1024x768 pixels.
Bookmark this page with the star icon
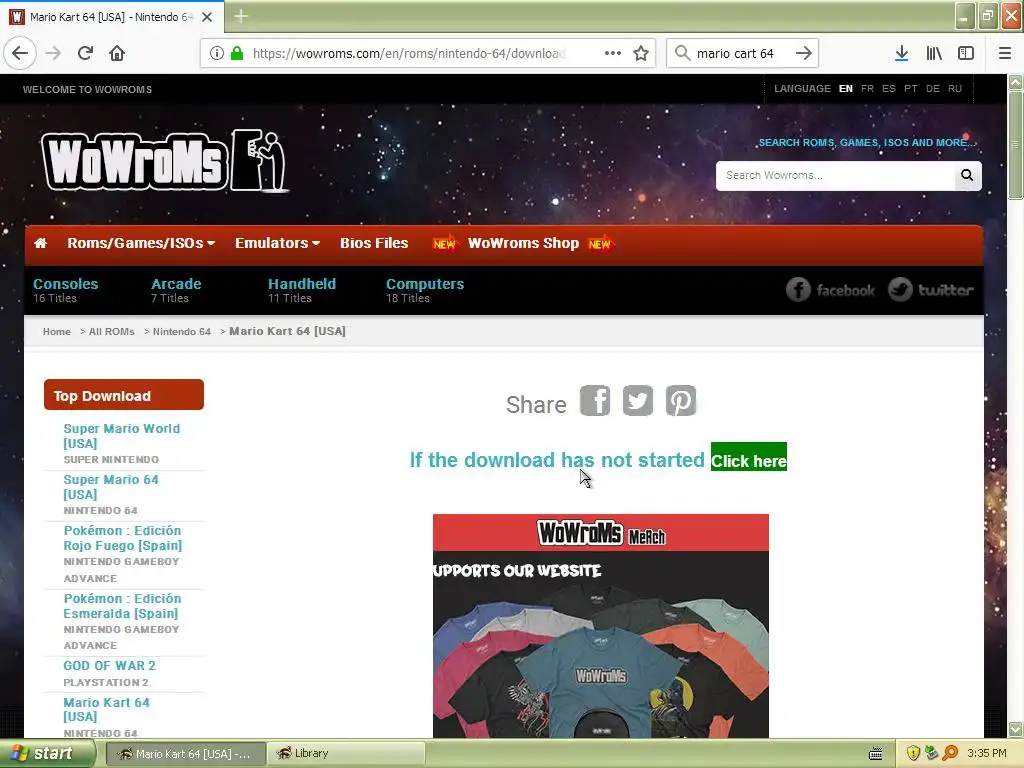click(x=641, y=53)
